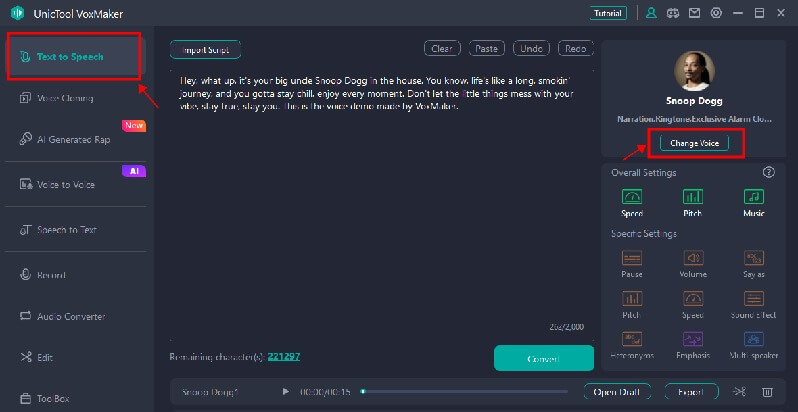This screenshot has height=412, width=798.
Task: Open the Multi-speaker tool
Action: (x=754, y=345)
